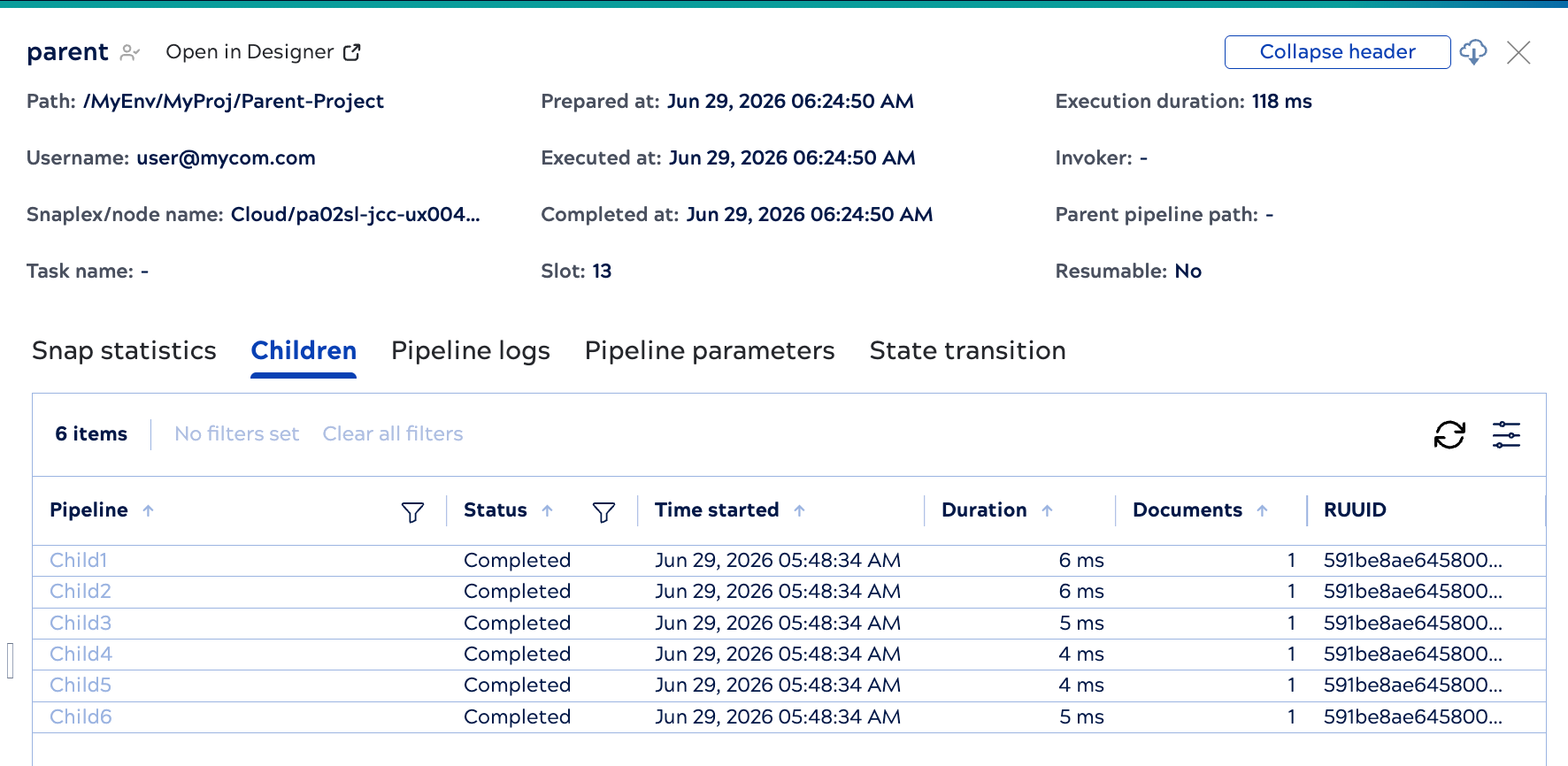
Task: Open the Child1 pipeline link
Action: (79, 560)
